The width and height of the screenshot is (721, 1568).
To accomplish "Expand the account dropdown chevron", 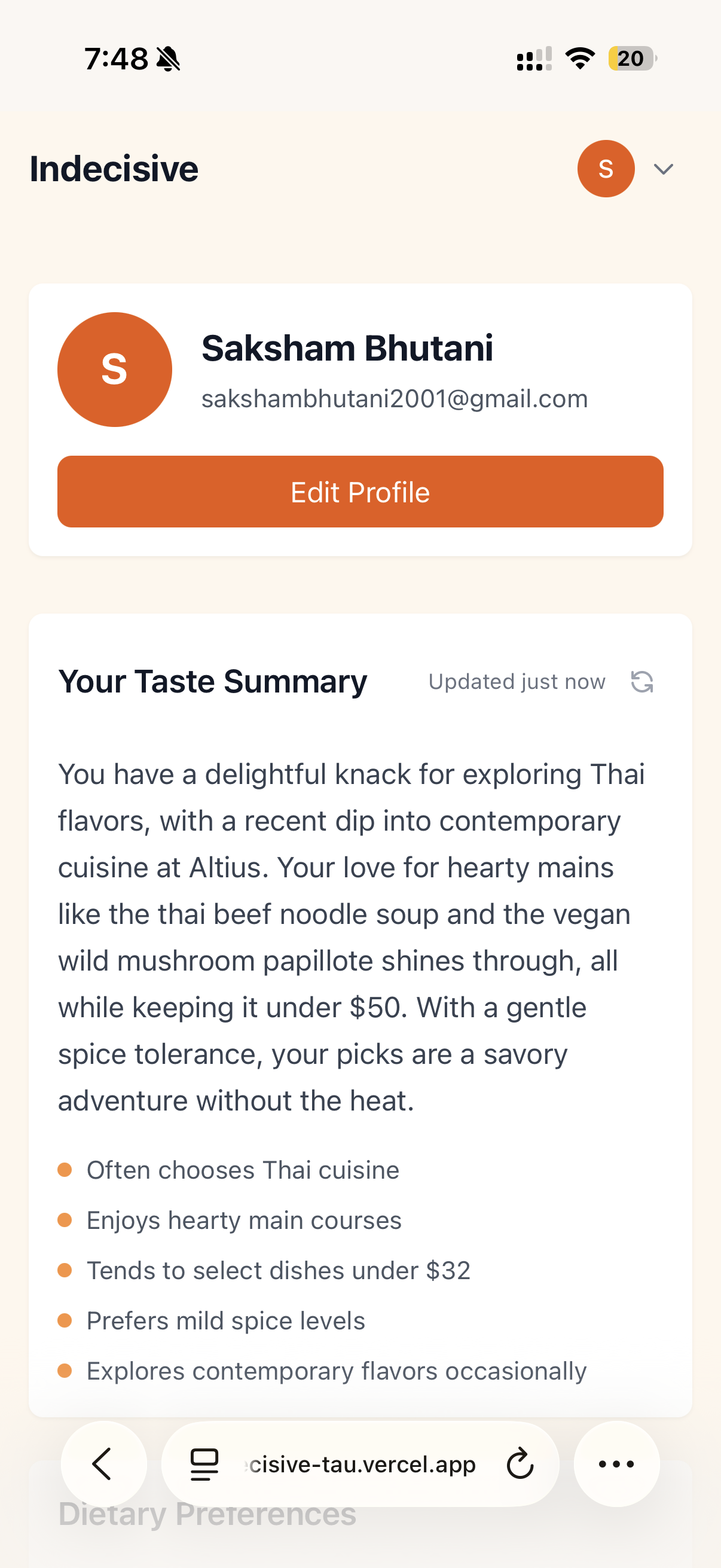I will [x=663, y=169].
